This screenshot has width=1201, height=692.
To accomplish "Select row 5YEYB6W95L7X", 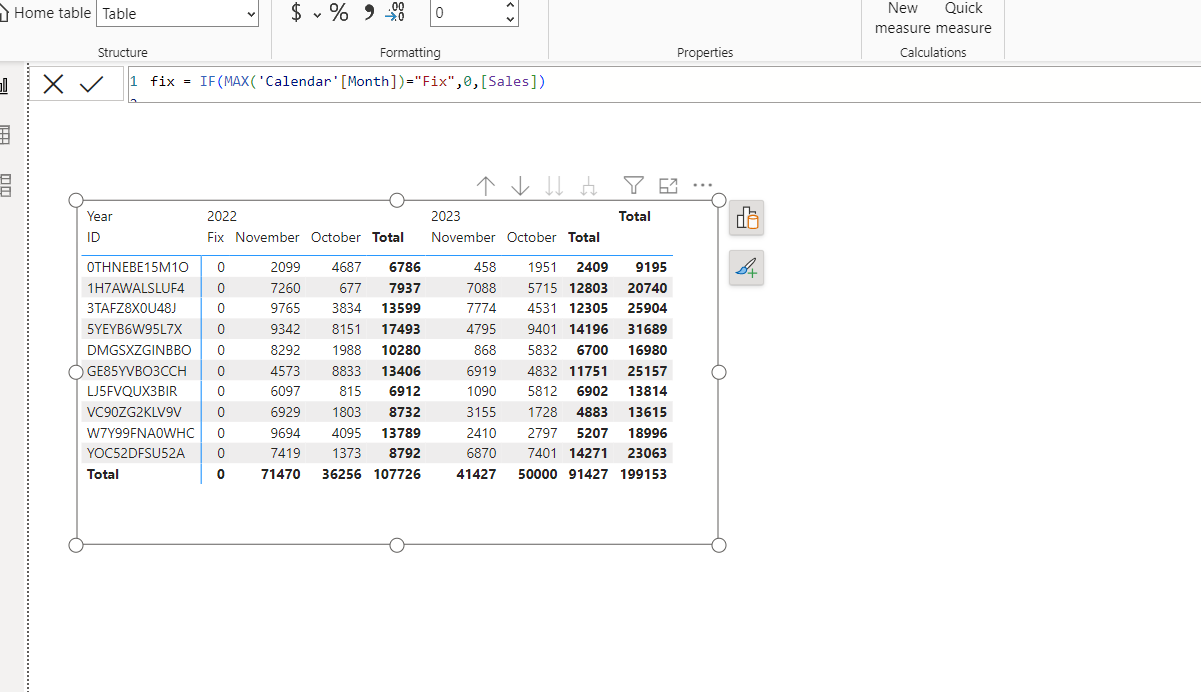I will tap(135, 329).
